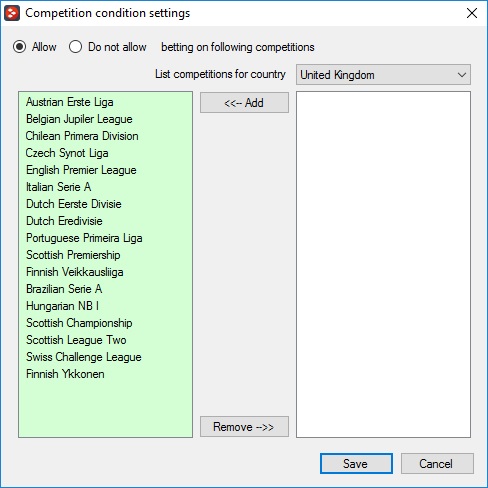Cancel the competition settings dialog
Viewport: 488px width, 488px height.
pyautogui.click(x=437, y=463)
